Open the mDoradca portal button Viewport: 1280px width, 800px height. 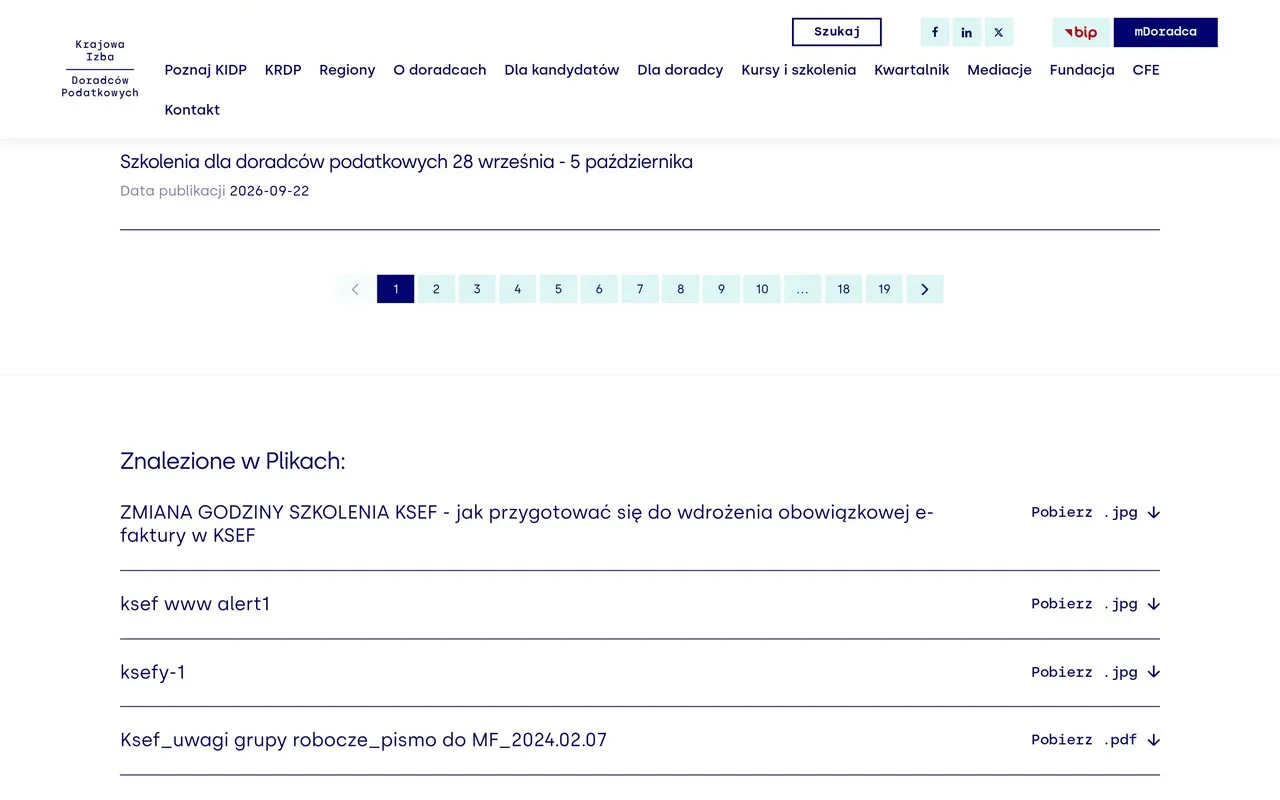click(1166, 32)
